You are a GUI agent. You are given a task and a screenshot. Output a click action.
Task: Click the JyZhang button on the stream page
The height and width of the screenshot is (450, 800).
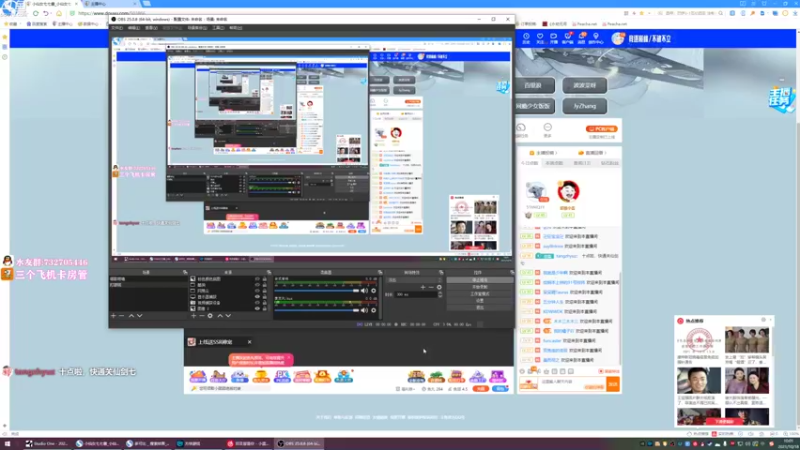coord(585,106)
